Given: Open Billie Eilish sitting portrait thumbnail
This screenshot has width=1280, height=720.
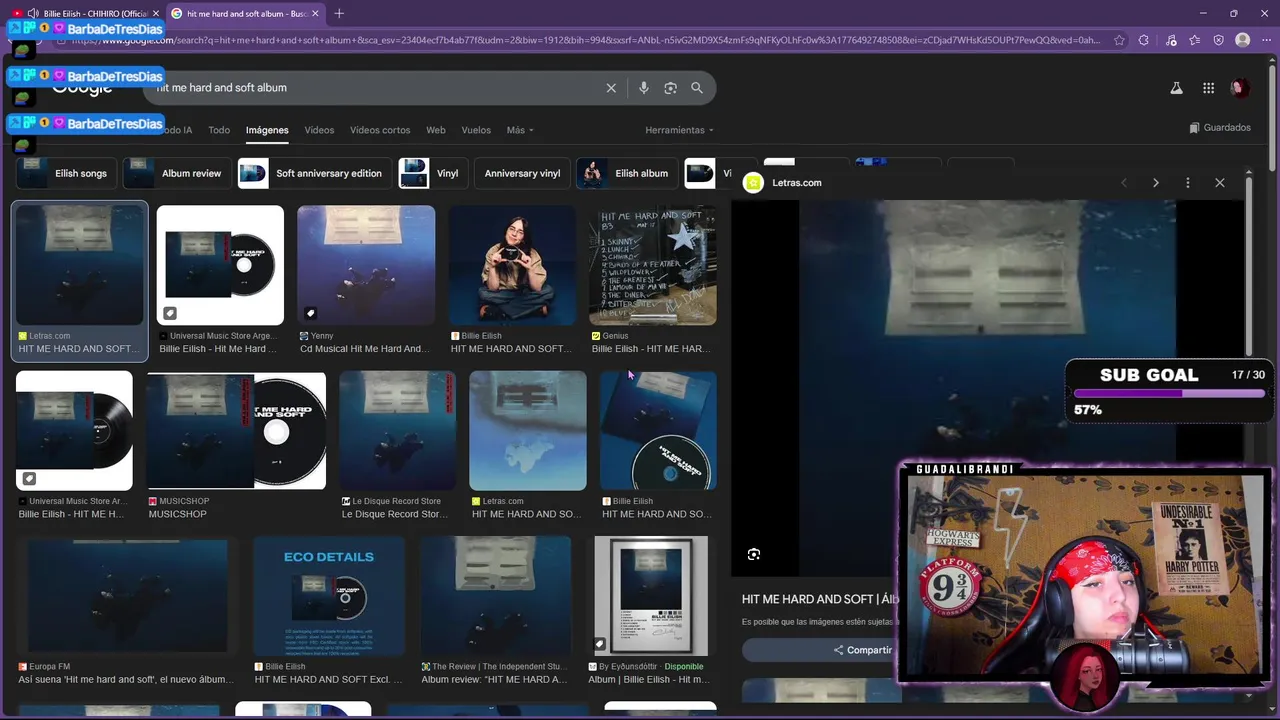Looking at the screenshot, I should coord(512,266).
